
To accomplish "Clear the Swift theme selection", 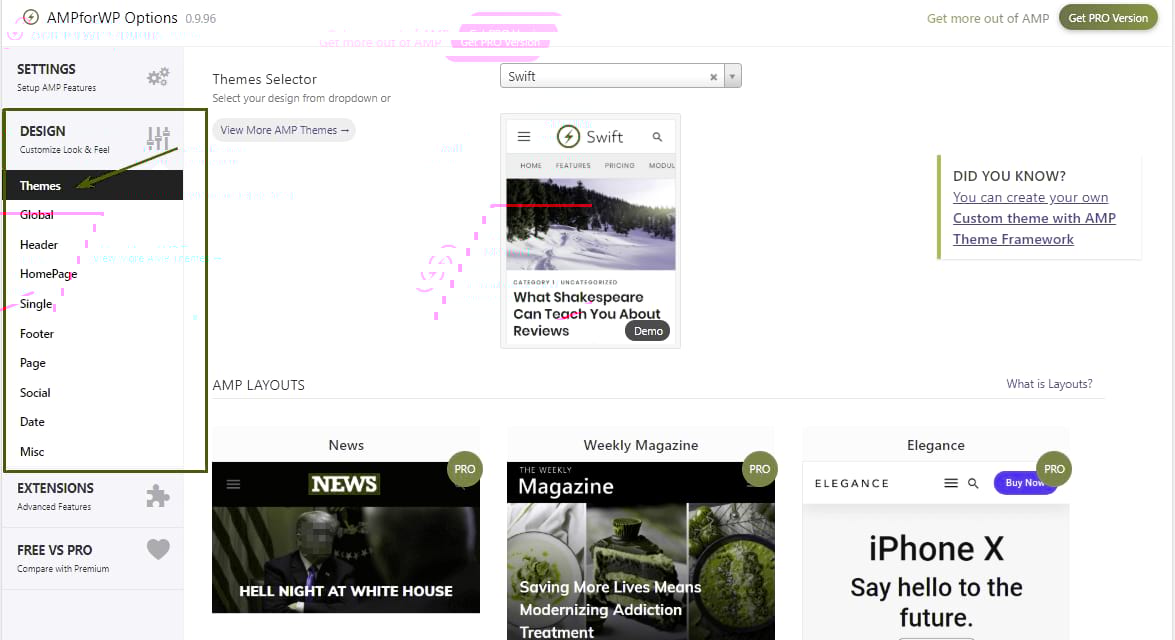I will [713, 76].
